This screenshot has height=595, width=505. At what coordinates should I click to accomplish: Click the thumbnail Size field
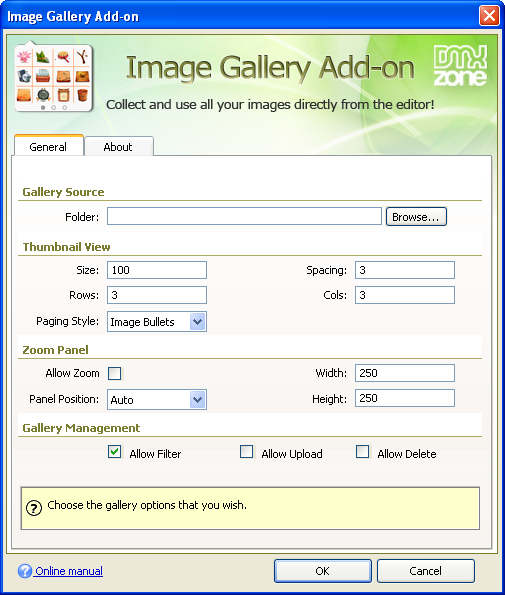157,270
